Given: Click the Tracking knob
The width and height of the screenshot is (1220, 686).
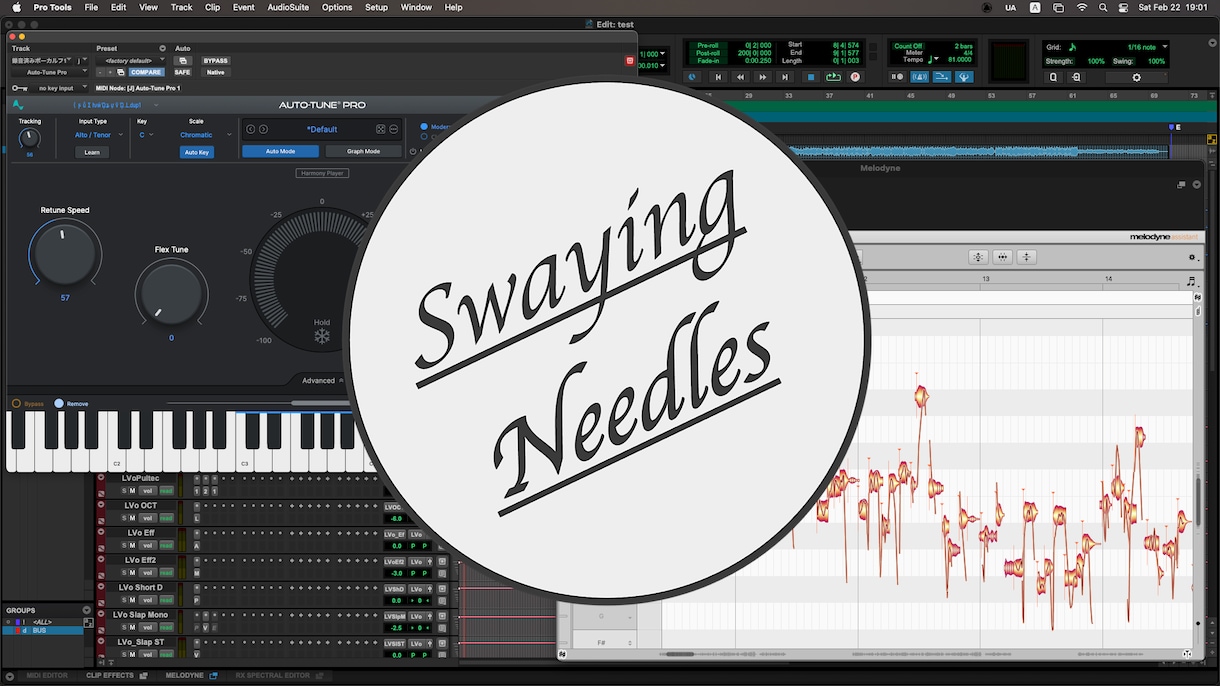Looking at the screenshot, I should pyautogui.click(x=29, y=138).
